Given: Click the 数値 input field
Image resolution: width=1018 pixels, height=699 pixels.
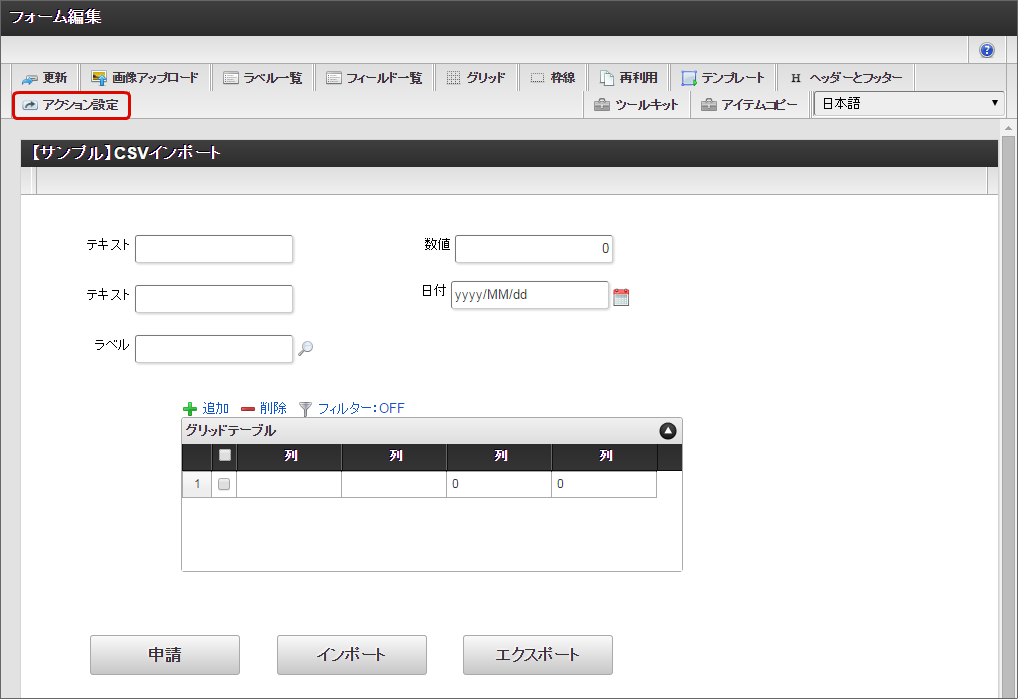Looking at the screenshot, I should coord(533,248).
